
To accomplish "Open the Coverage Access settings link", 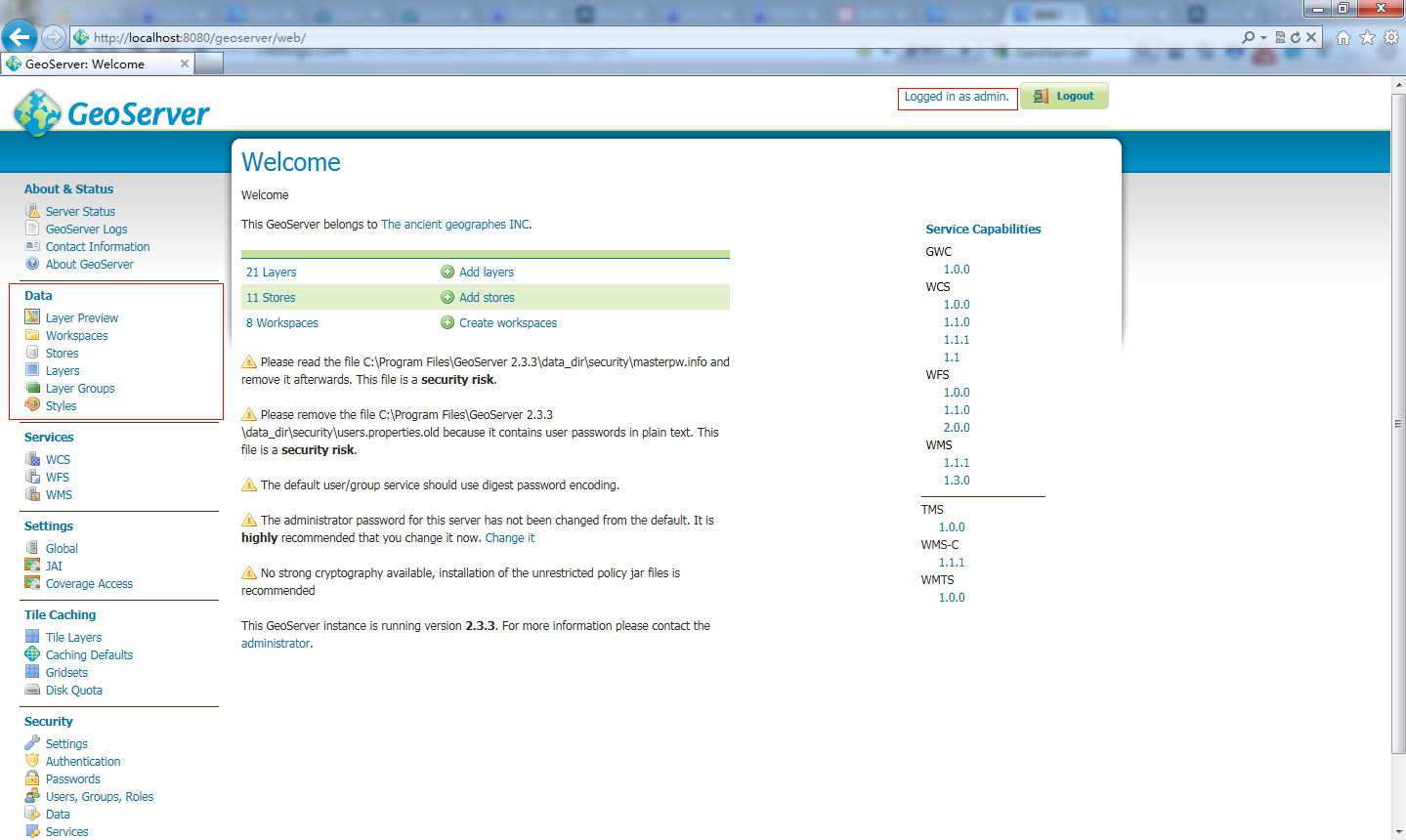I will pos(89,584).
